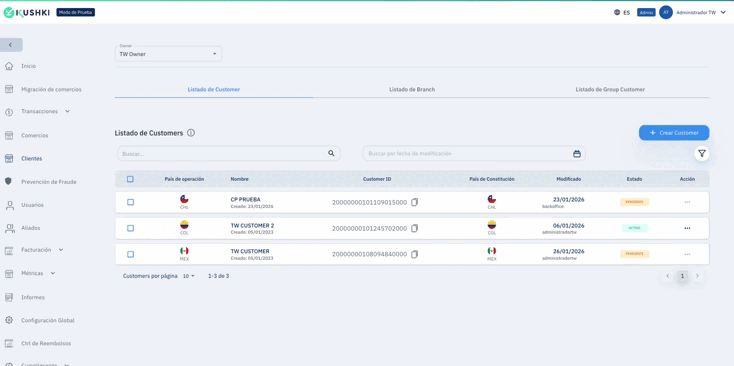Expand the Facturación submenu chevron
The height and width of the screenshot is (366, 734).
(61, 250)
